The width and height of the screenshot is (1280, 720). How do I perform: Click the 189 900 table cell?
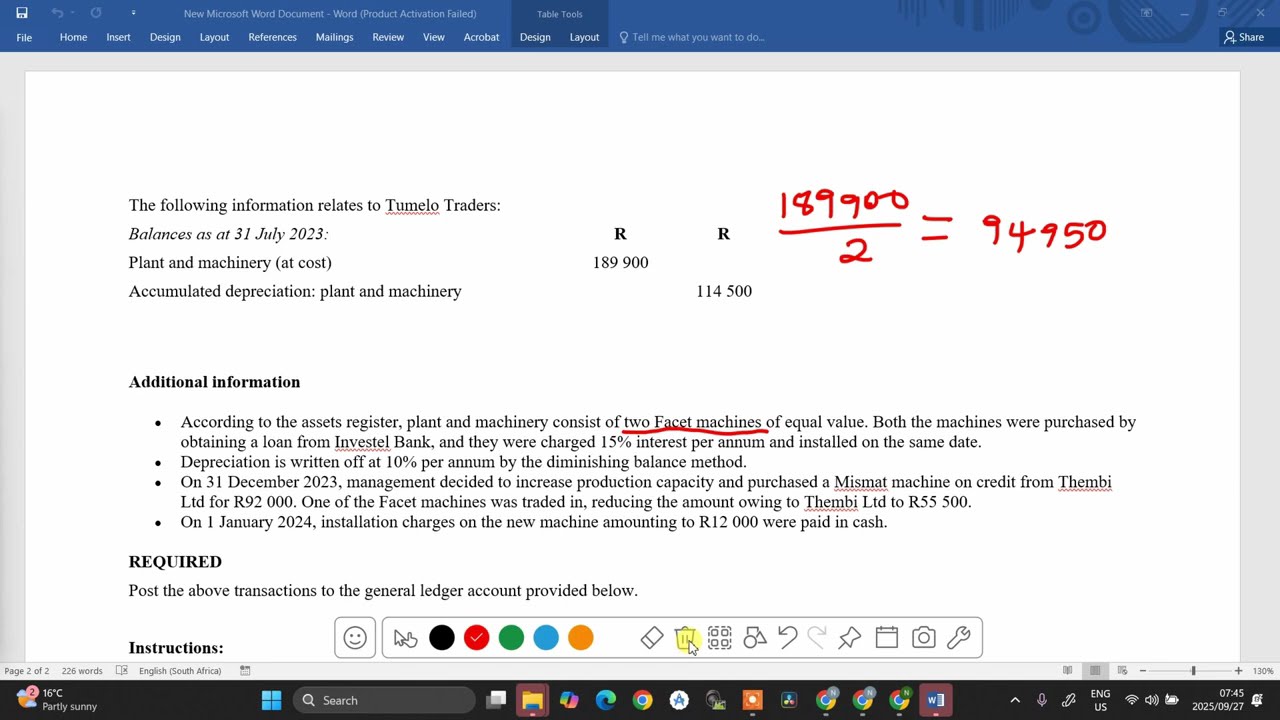tap(620, 262)
